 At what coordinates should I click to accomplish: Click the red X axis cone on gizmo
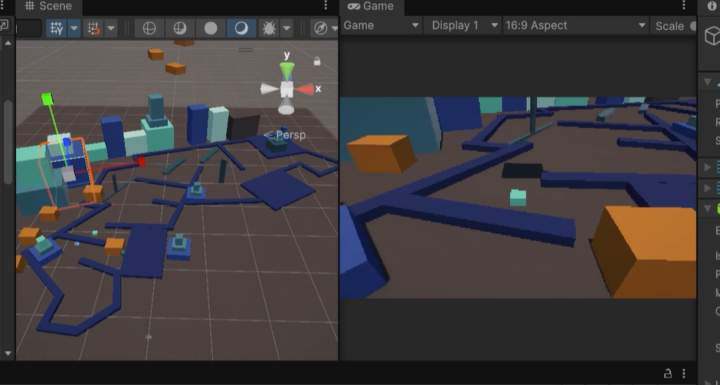click(304, 89)
